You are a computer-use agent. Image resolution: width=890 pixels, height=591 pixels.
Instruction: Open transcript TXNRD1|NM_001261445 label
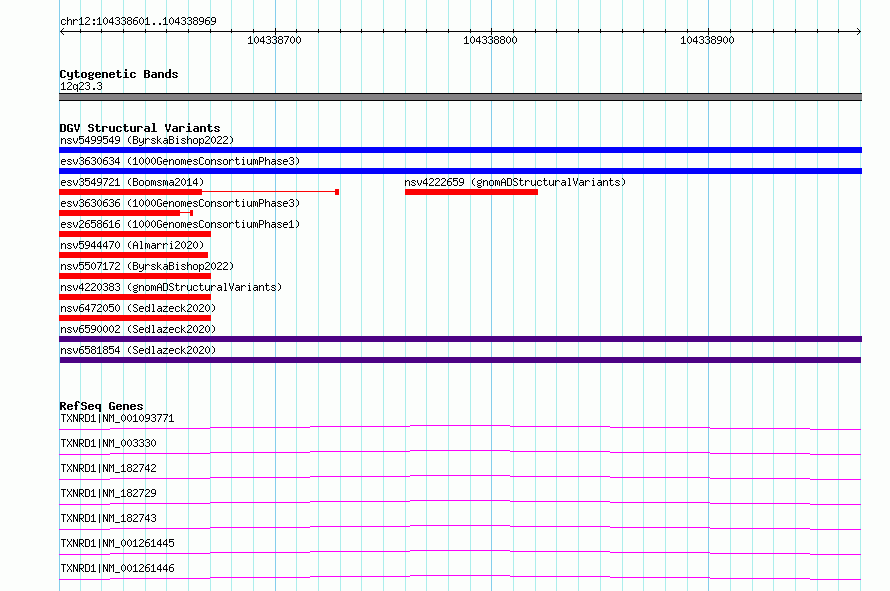coord(117,543)
